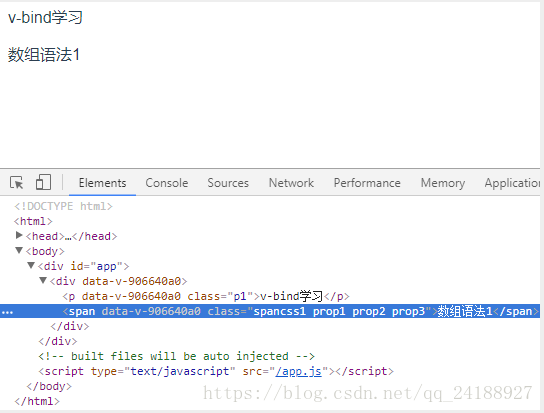Toggle the device toolbar icon
Image resolution: width=544 pixels, height=413 pixels.
pyautogui.click(x=43, y=183)
